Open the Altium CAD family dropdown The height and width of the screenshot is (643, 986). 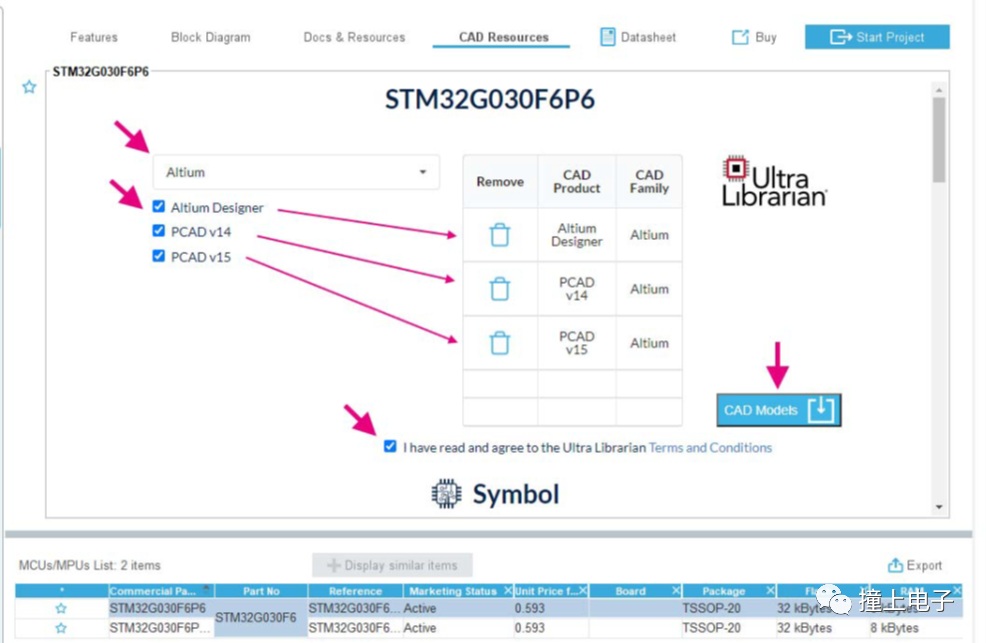(x=296, y=172)
